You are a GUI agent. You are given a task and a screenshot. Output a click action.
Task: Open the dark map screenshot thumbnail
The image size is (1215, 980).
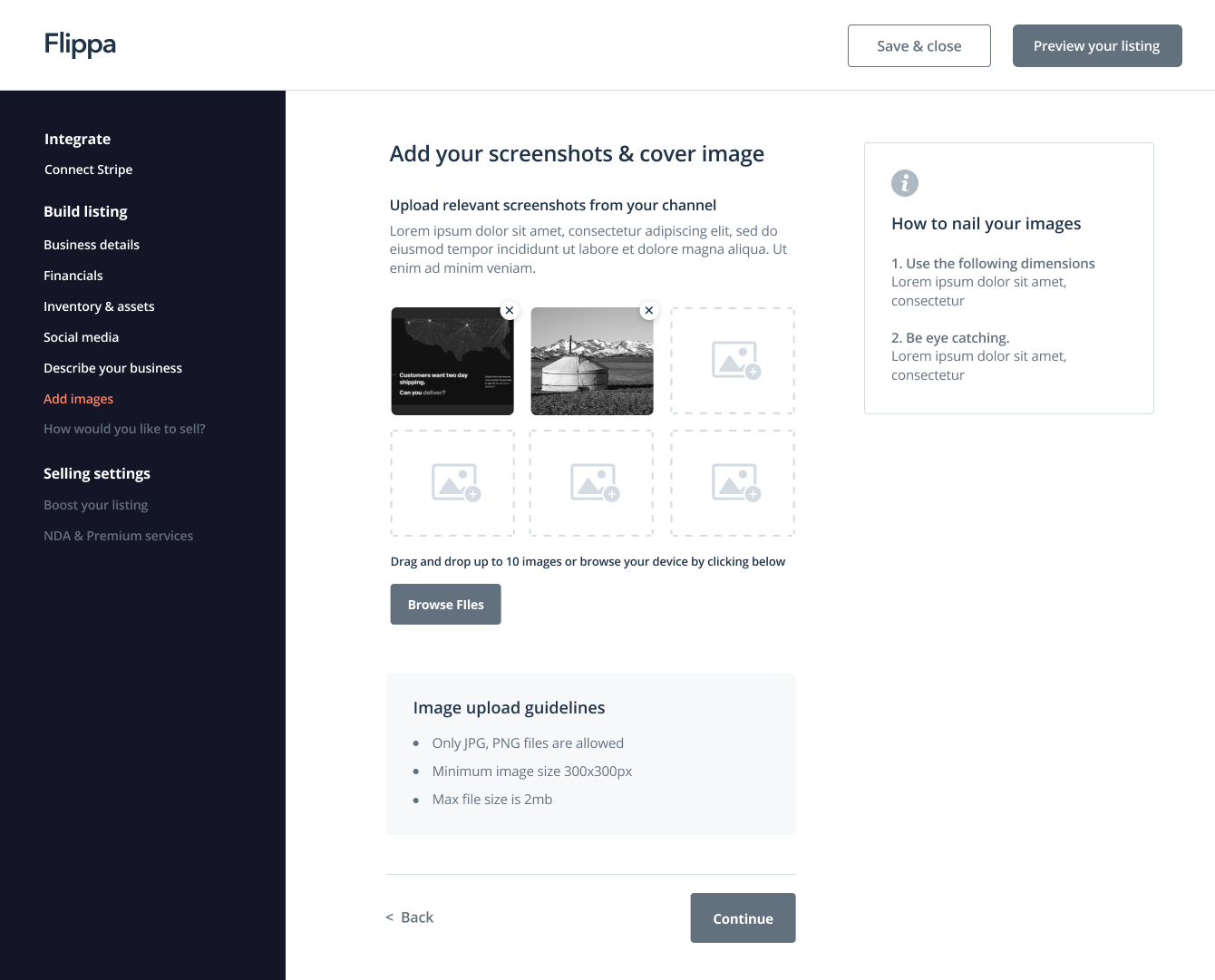click(x=452, y=363)
